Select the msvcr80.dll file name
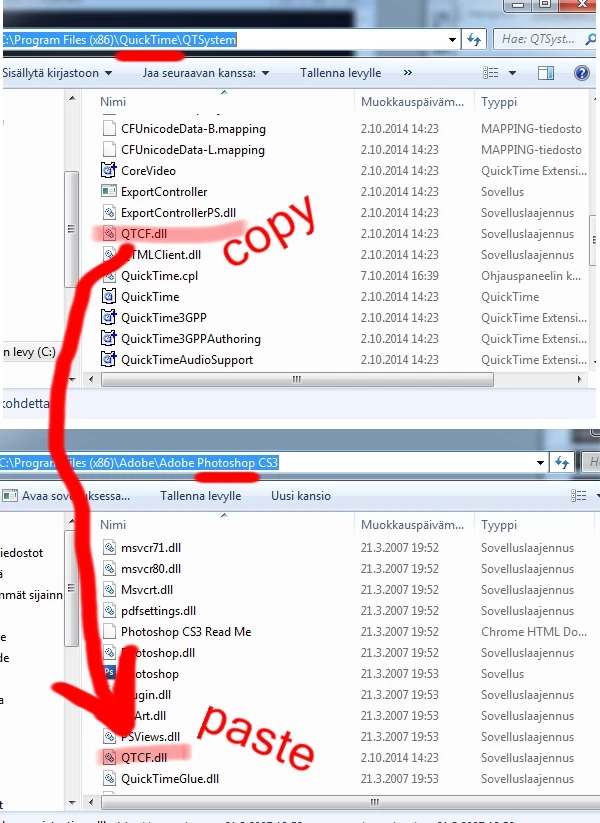 tap(151, 569)
